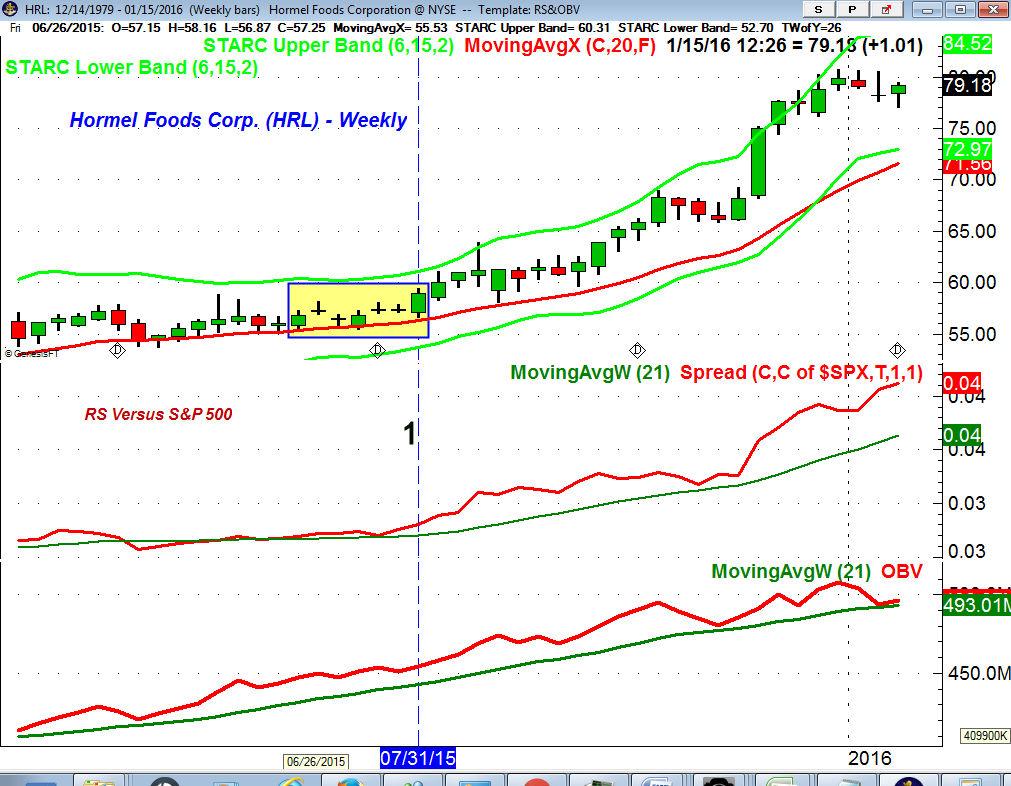1011x786 pixels.
Task: Select the Spread (C,C of $SPX,T,1,1) label
Action: click(x=801, y=373)
